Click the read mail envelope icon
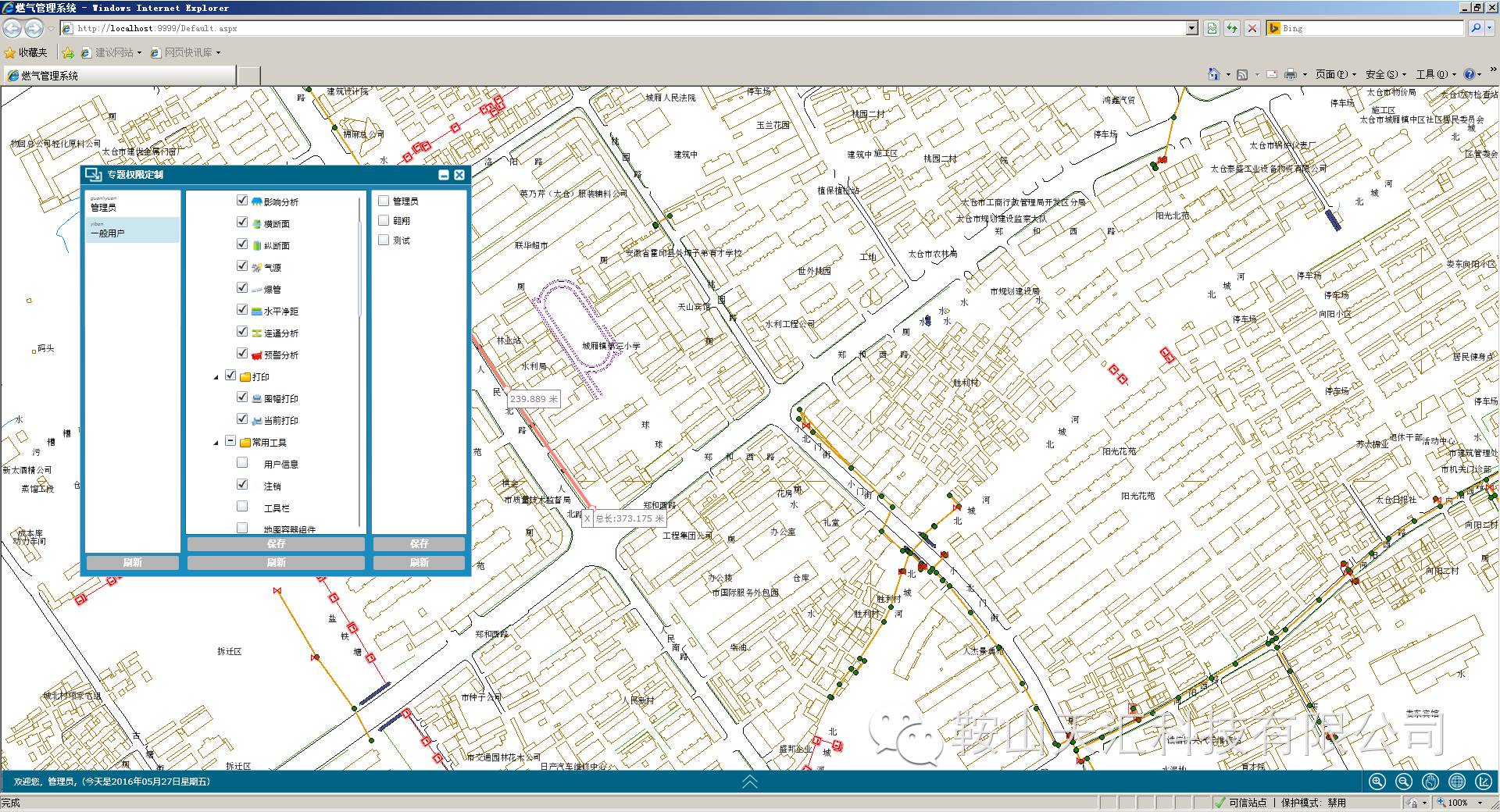 pyautogui.click(x=1271, y=74)
